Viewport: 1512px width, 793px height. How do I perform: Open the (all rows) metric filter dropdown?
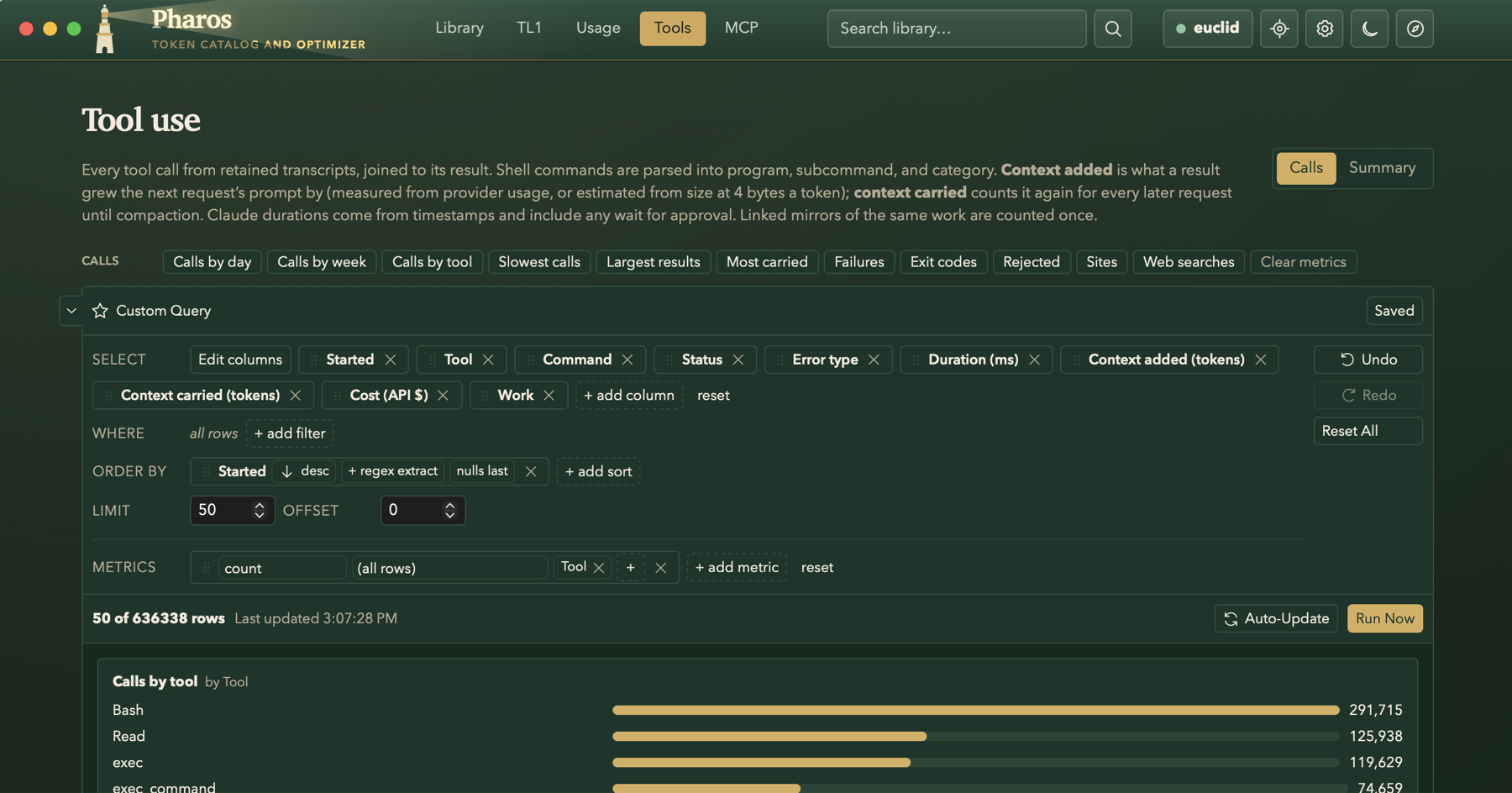449,568
